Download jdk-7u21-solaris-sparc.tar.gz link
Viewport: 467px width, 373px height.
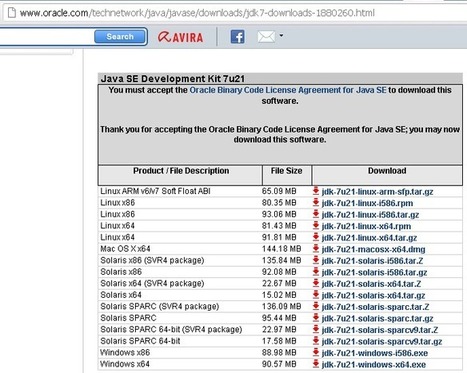(x=377, y=318)
